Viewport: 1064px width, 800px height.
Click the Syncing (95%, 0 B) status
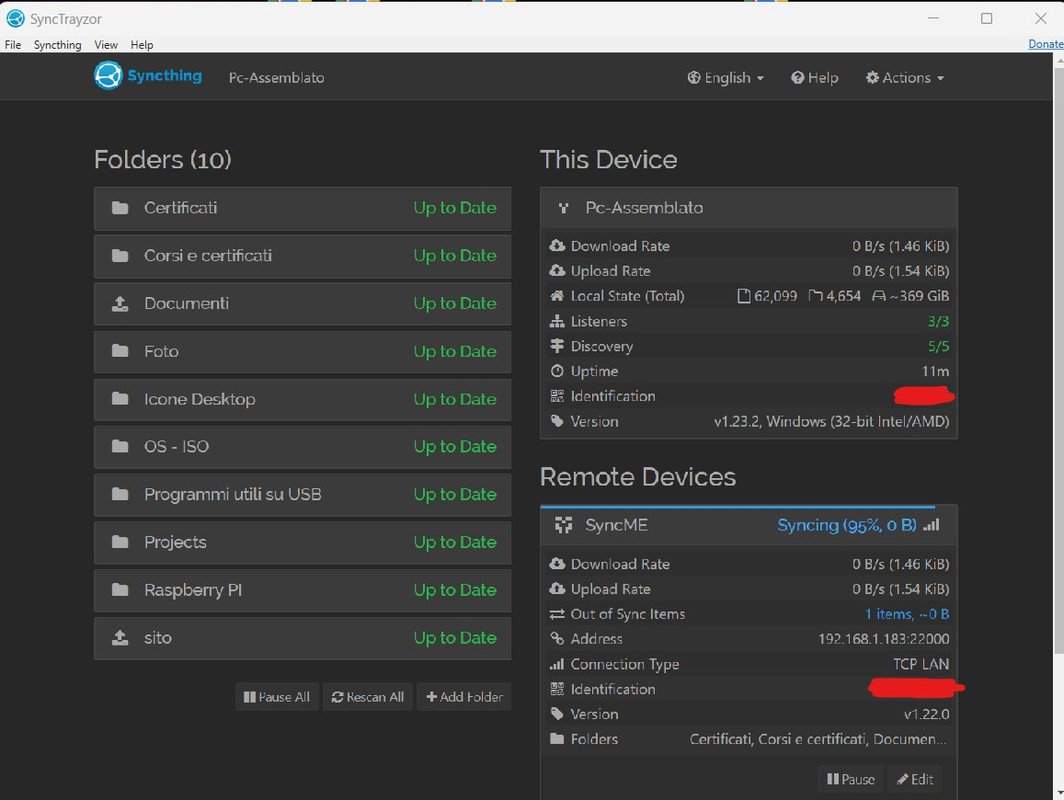tap(847, 525)
